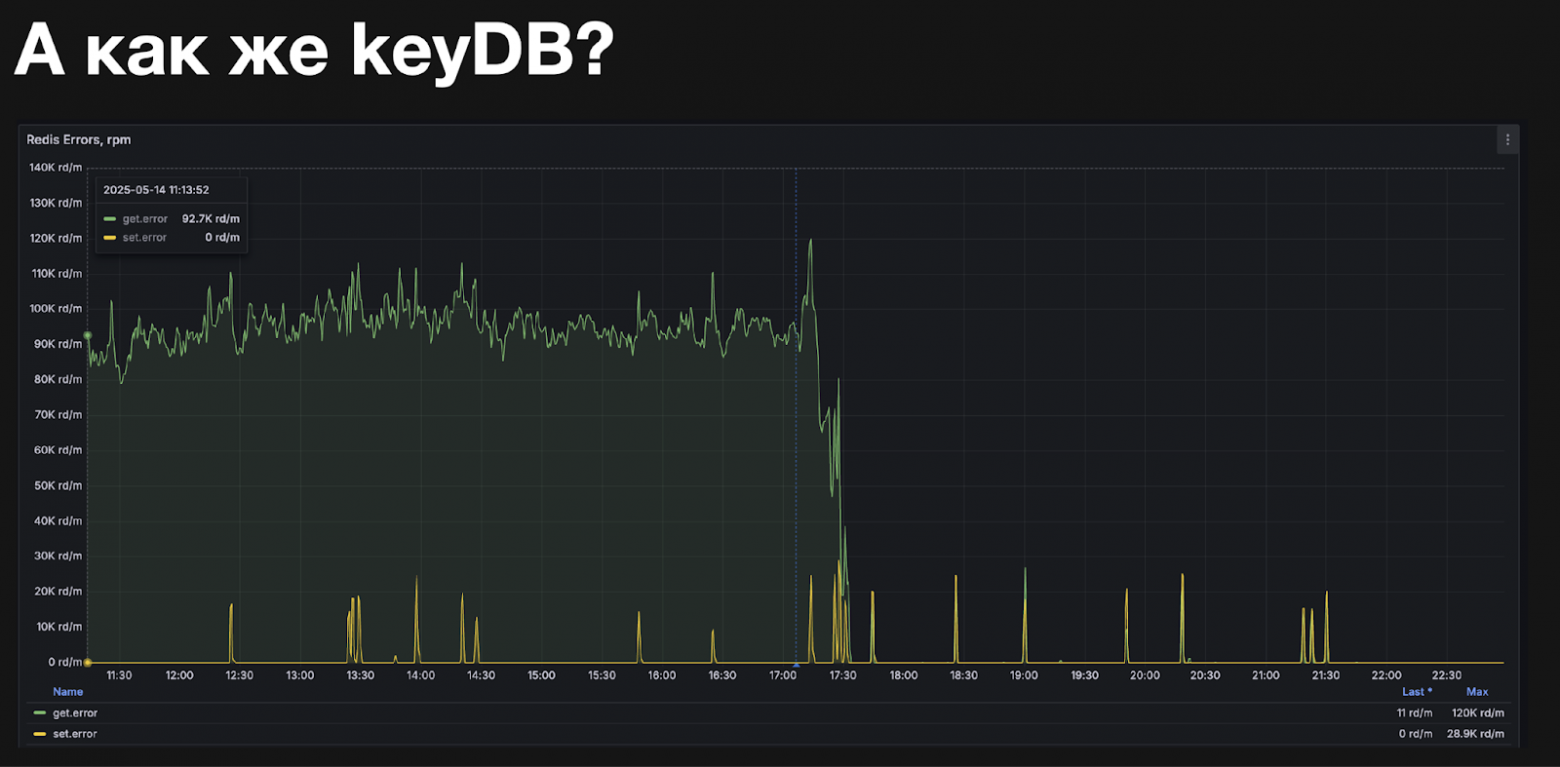
Task: Click the 92.7K rd/m tooltip value
Action: pos(210,218)
